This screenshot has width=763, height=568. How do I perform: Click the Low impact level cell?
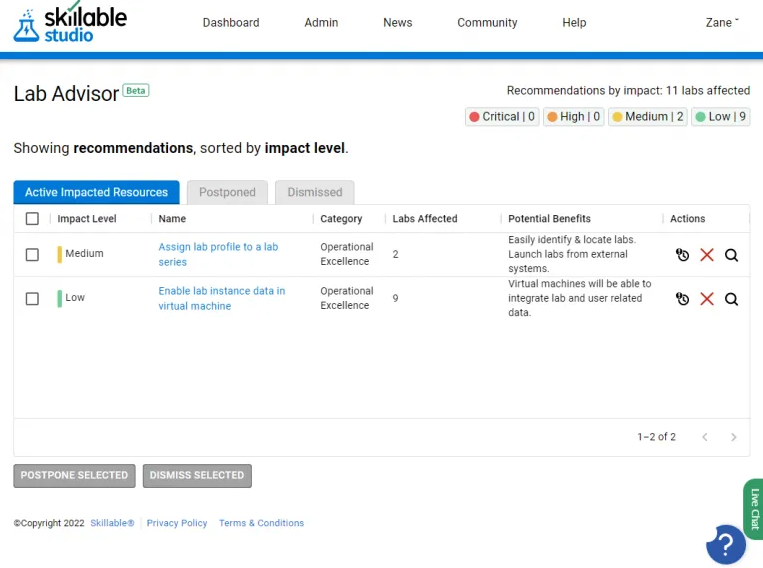[x=71, y=298]
